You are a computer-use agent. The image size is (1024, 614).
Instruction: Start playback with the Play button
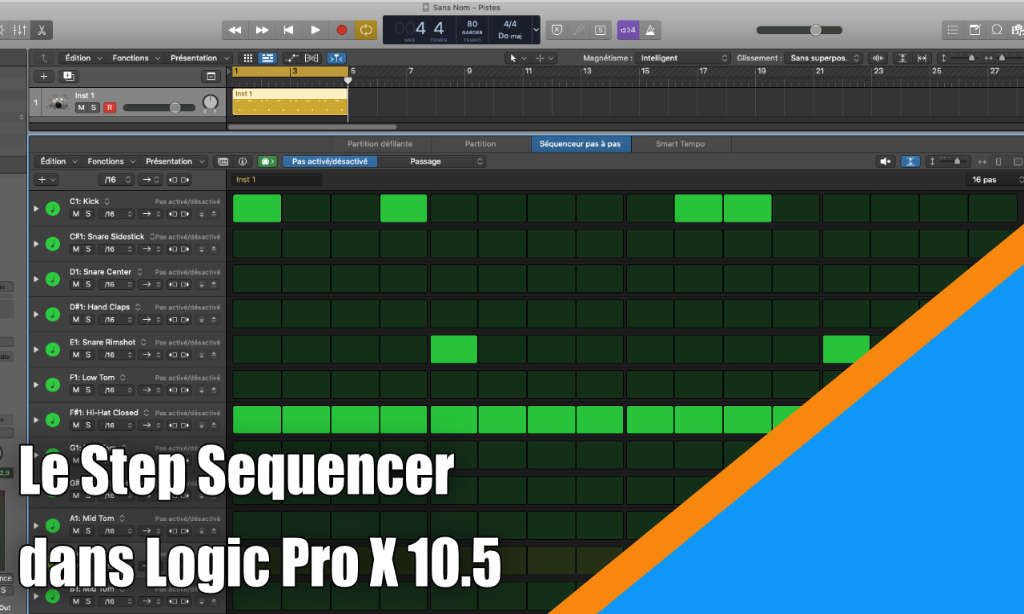point(314,30)
